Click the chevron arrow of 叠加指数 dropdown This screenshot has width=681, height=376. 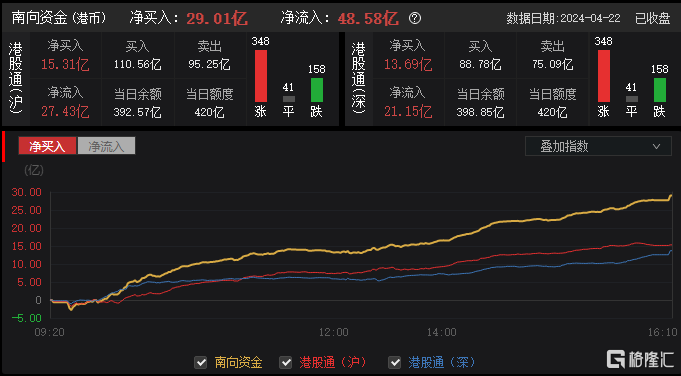click(656, 147)
